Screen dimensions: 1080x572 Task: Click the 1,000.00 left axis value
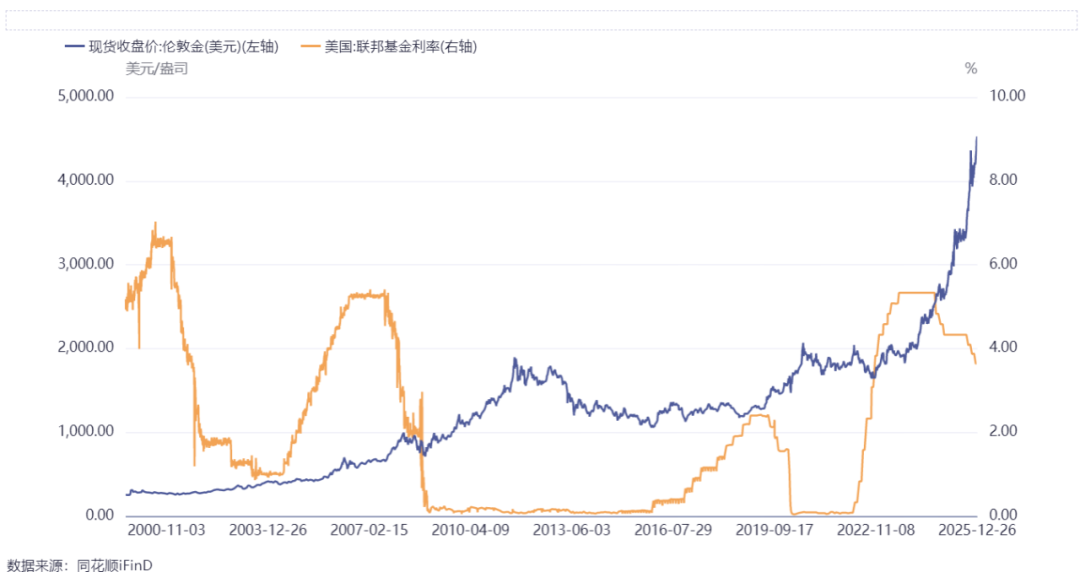[x=85, y=431]
